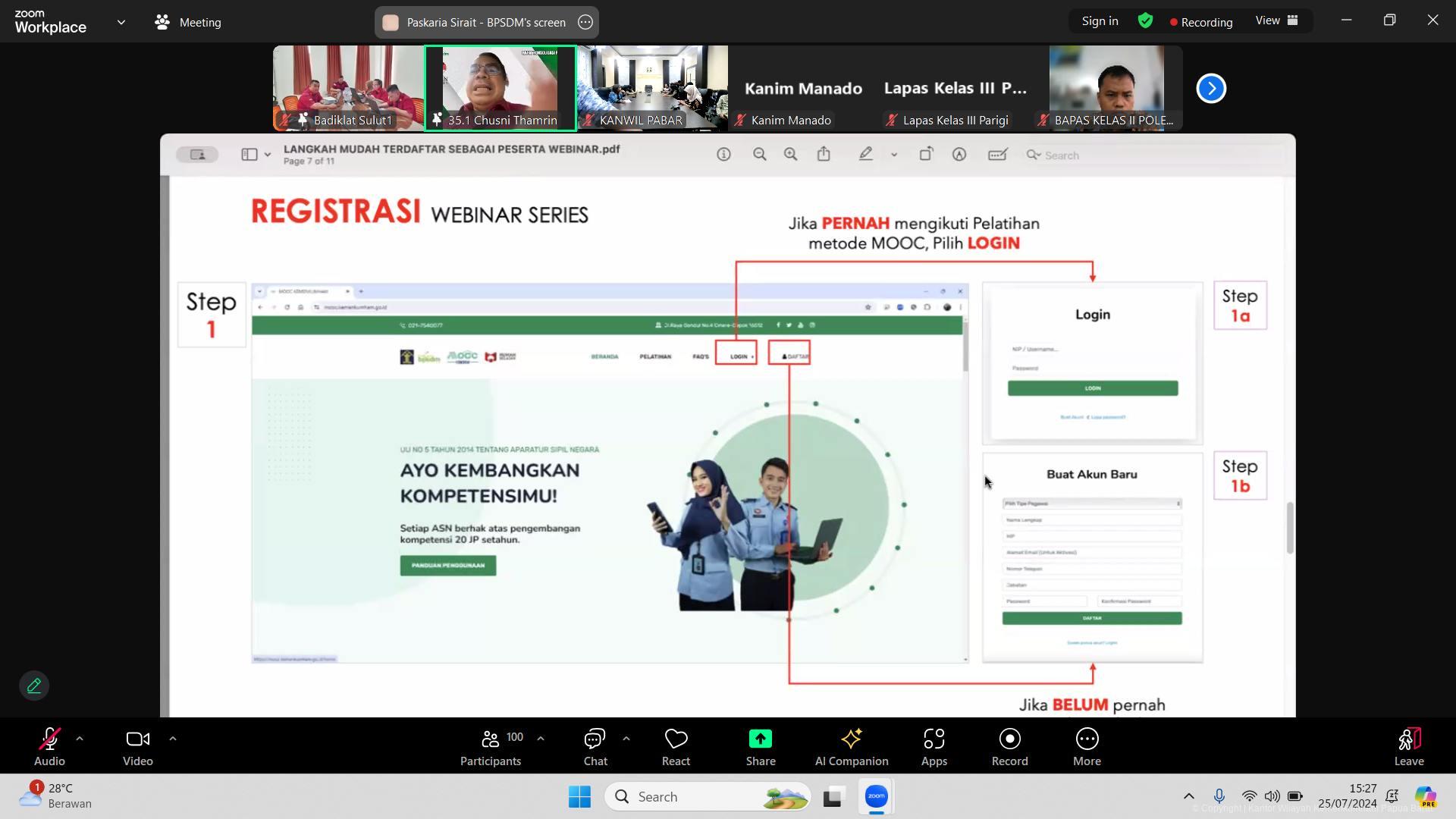Open Task View on taskbar

pos(833,796)
